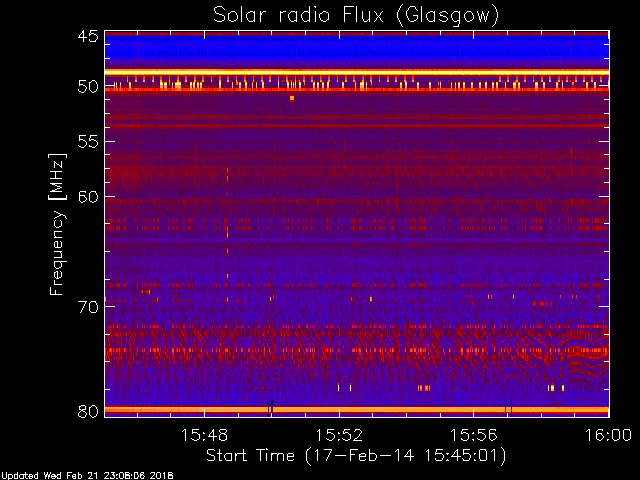Click the 55 frequency tick label
640x480 pixels.
pos(88,142)
